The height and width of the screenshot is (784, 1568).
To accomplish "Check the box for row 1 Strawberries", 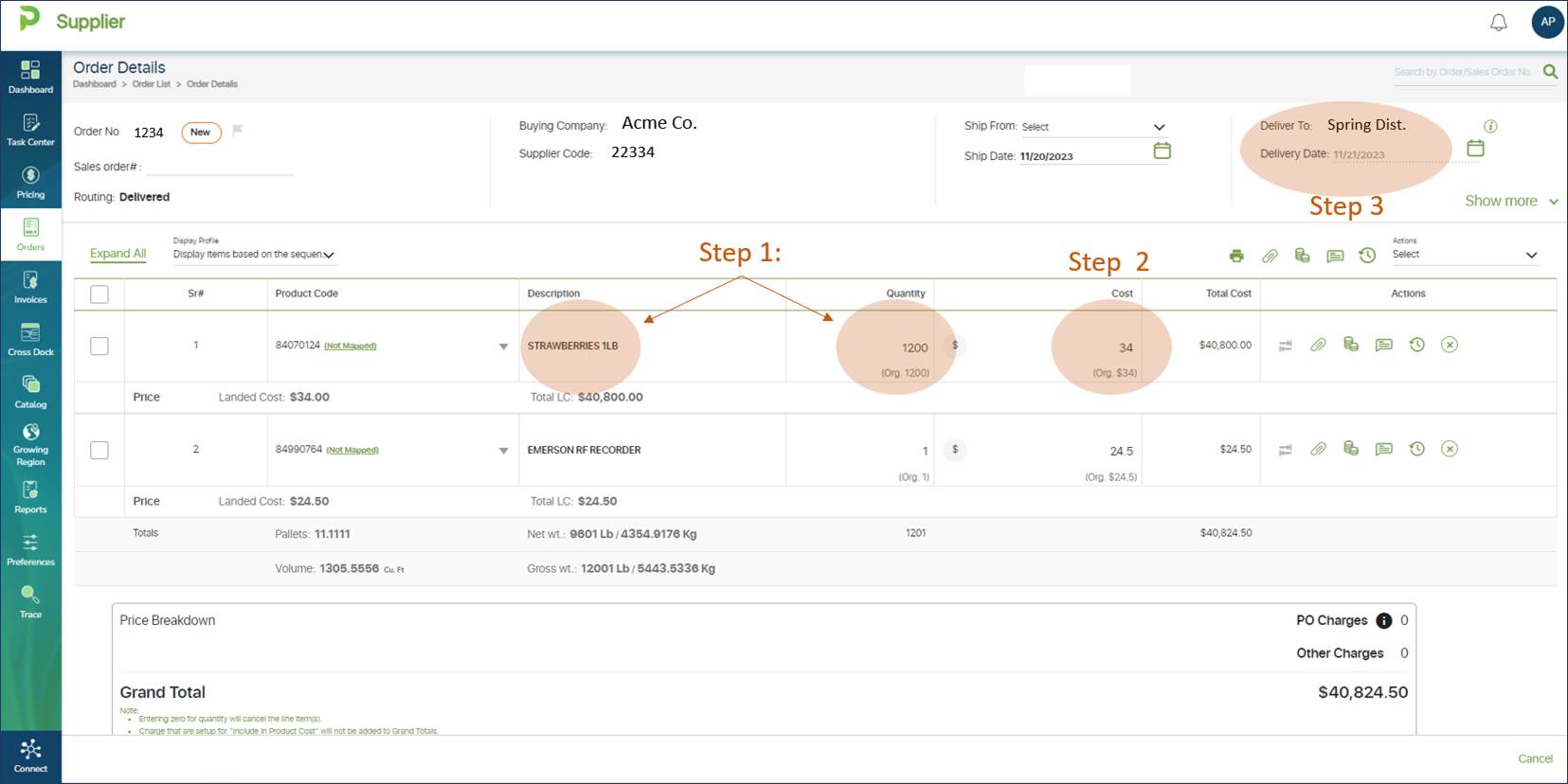I will (99, 346).
